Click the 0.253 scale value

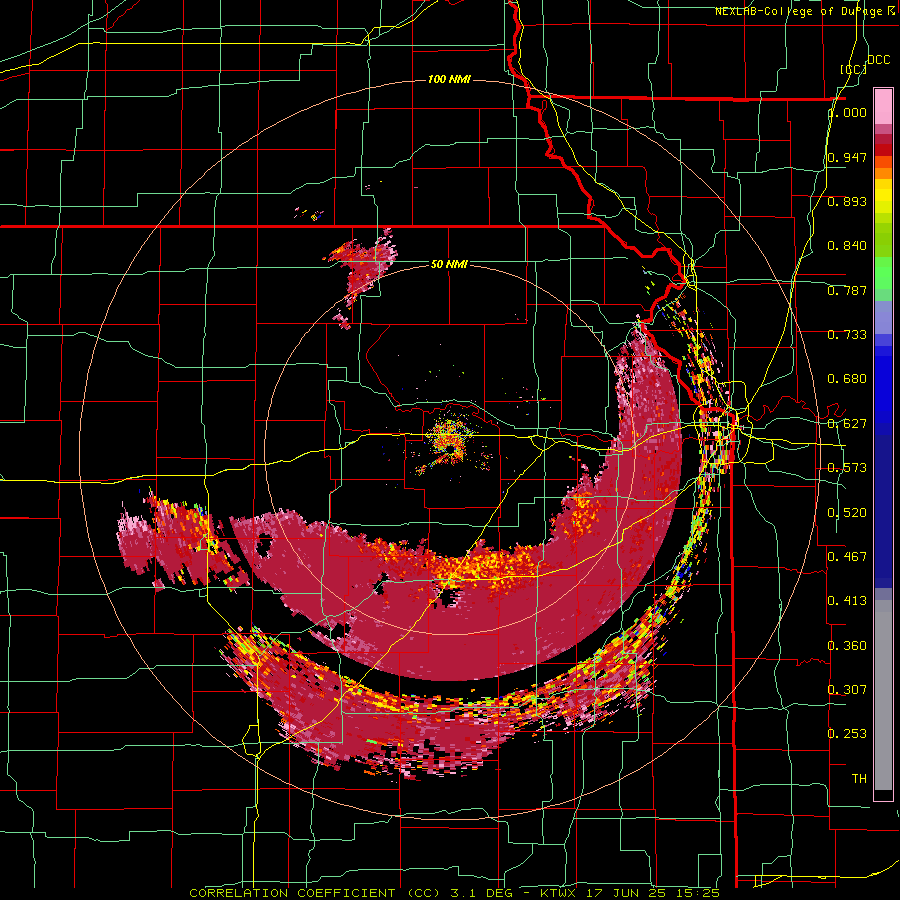(x=847, y=734)
